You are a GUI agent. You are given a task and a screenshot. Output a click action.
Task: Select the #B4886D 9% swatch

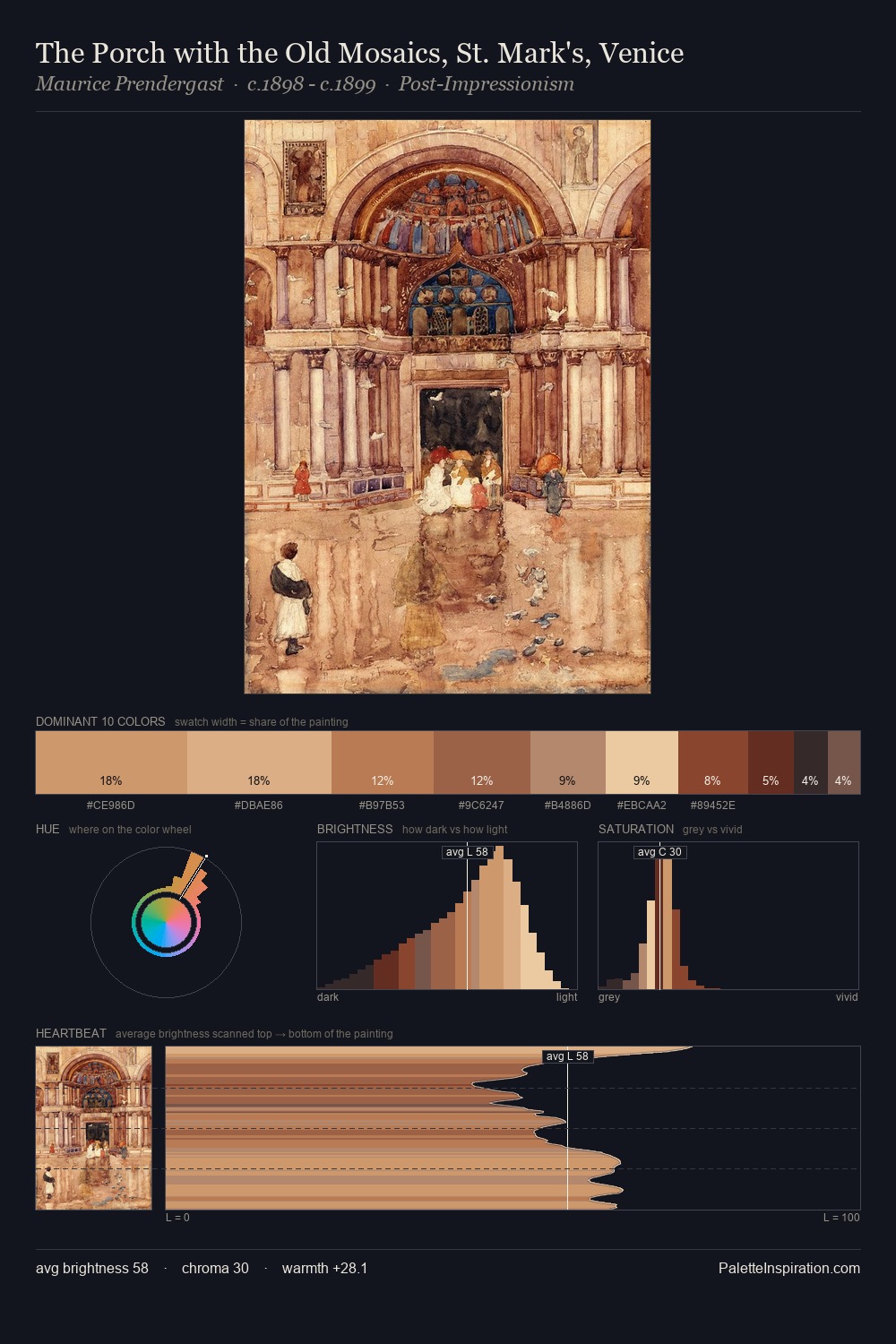point(568,762)
